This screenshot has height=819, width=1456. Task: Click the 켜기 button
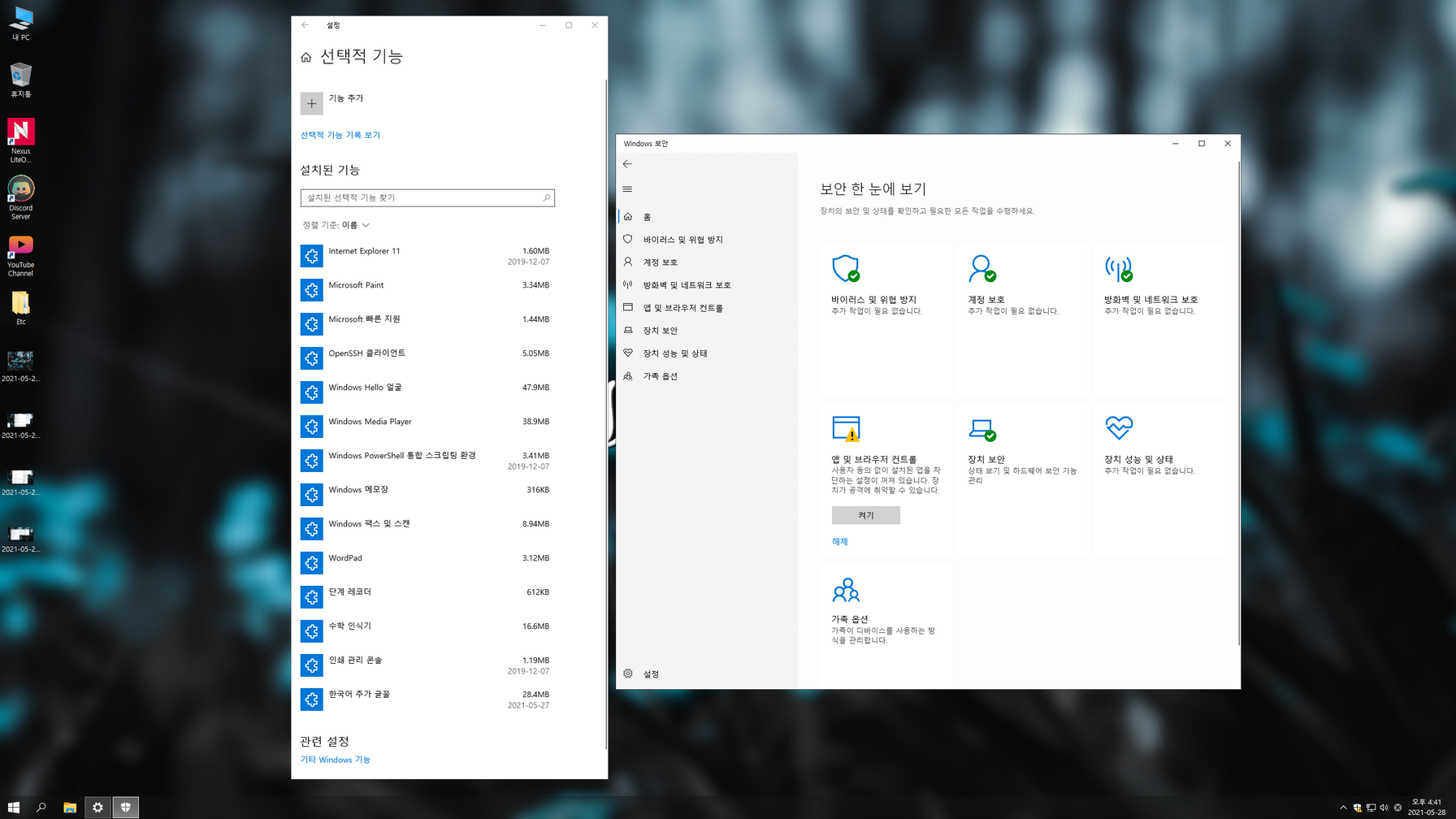coord(865,515)
